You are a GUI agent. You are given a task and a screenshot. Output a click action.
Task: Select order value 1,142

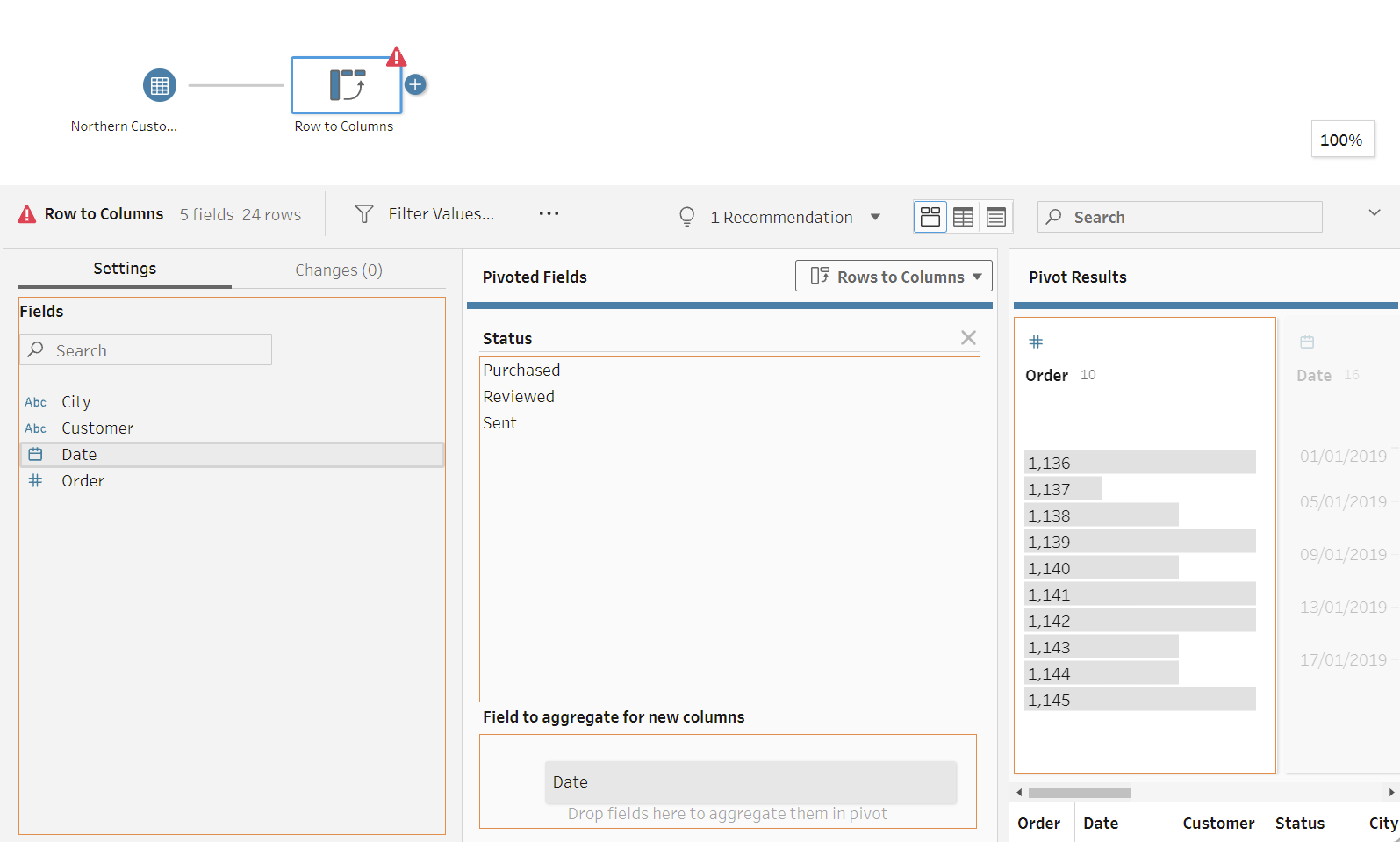1139,620
